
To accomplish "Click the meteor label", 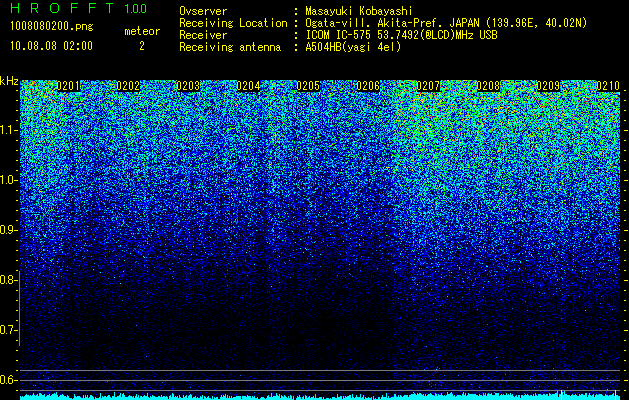I will 142,31.
